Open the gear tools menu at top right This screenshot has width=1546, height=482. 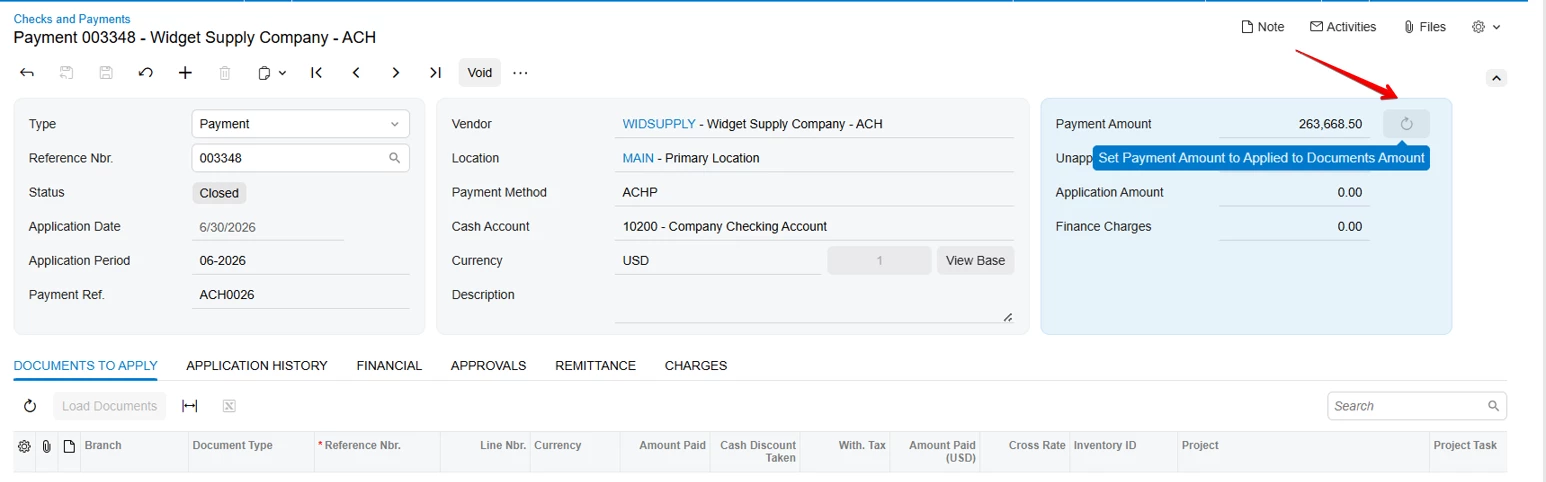click(1486, 27)
